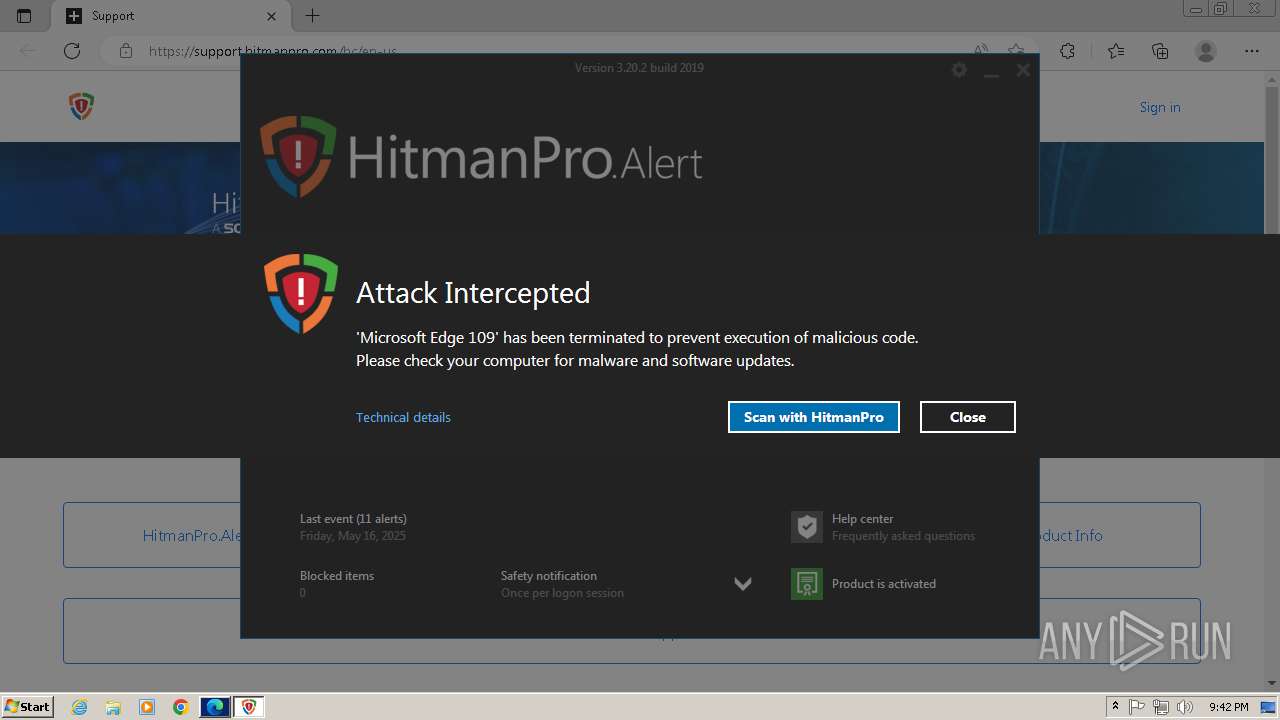
Task: Open media player taskbar icon
Action: tap(147, 707)
